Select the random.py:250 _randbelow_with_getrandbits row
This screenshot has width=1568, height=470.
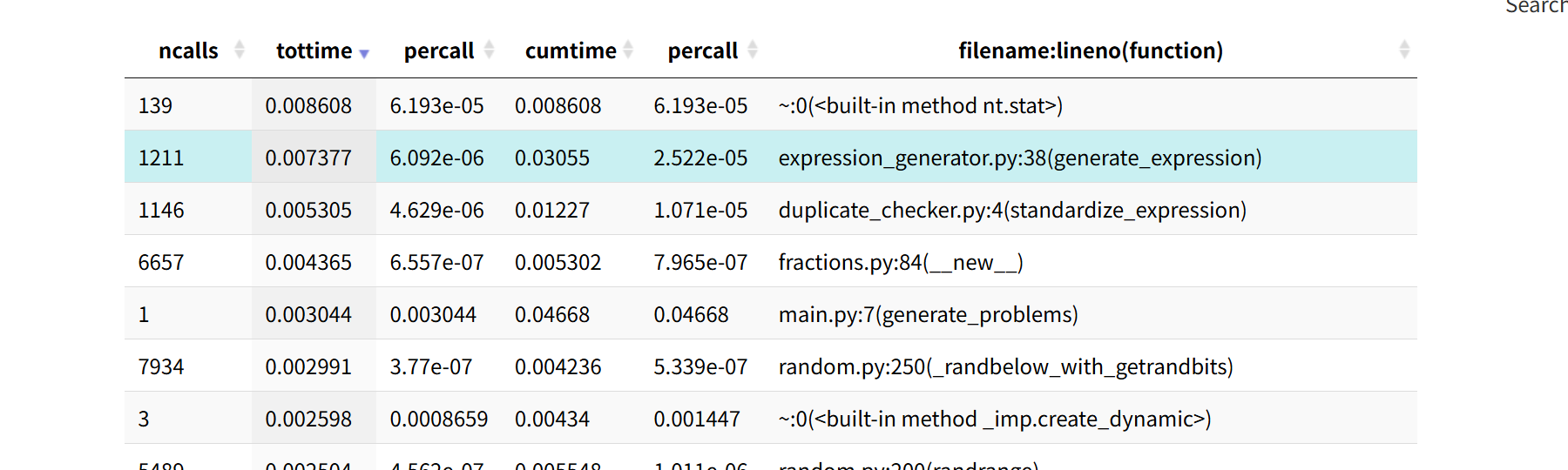tap(1005, 366)
